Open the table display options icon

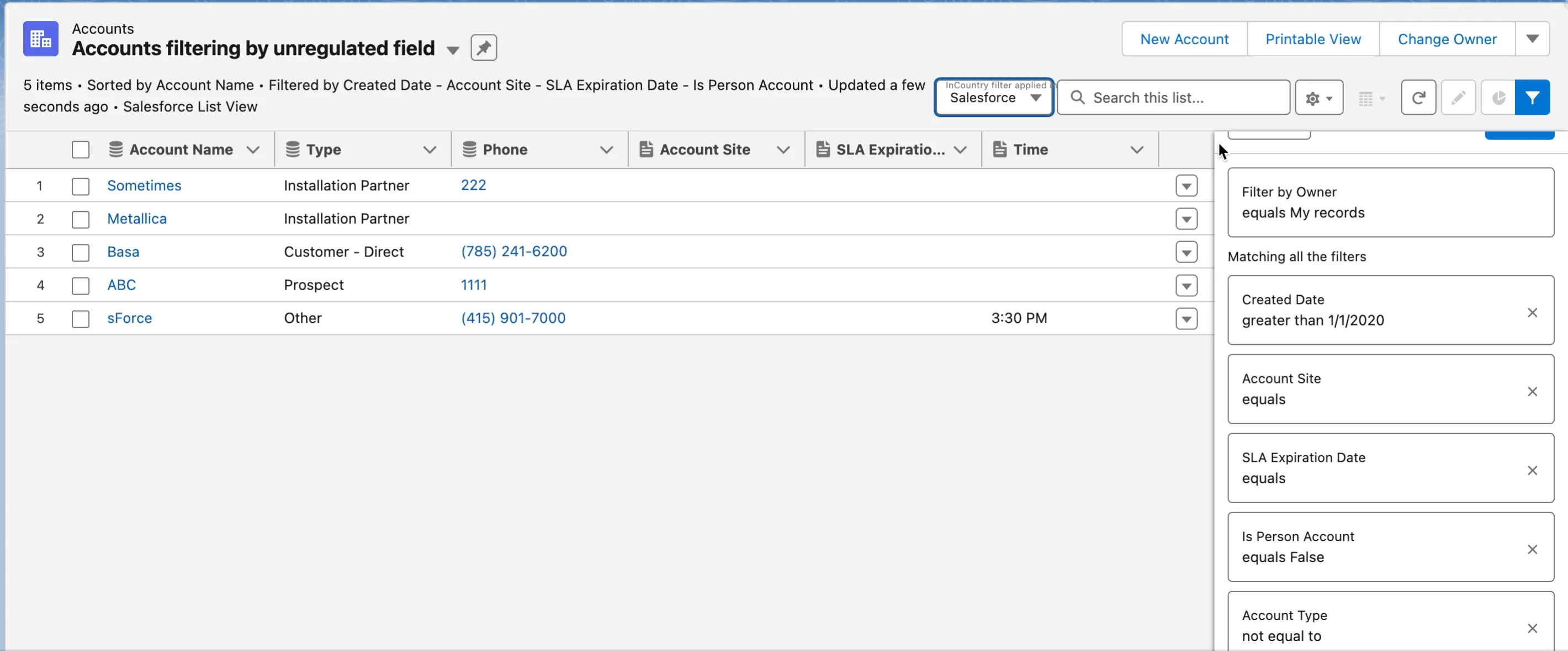click(x=1371, y=98)
